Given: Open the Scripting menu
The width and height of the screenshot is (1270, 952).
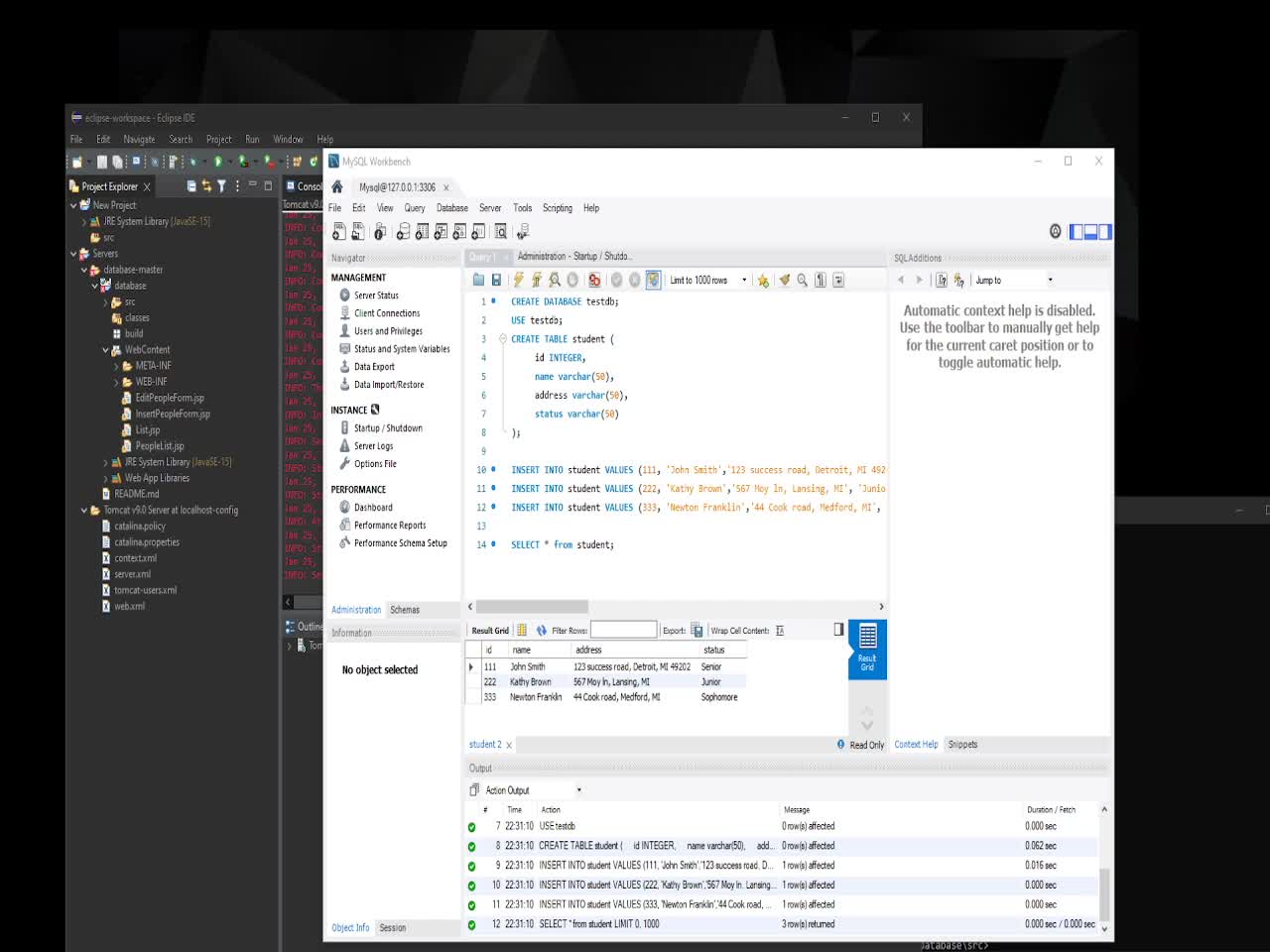Looking at the screenshot, I should pyautogui.click(x=558, y=208).
